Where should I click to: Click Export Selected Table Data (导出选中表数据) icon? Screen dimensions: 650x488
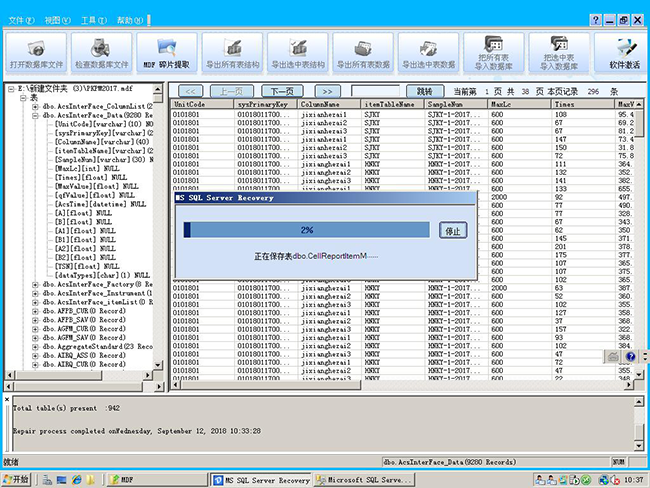429,53
